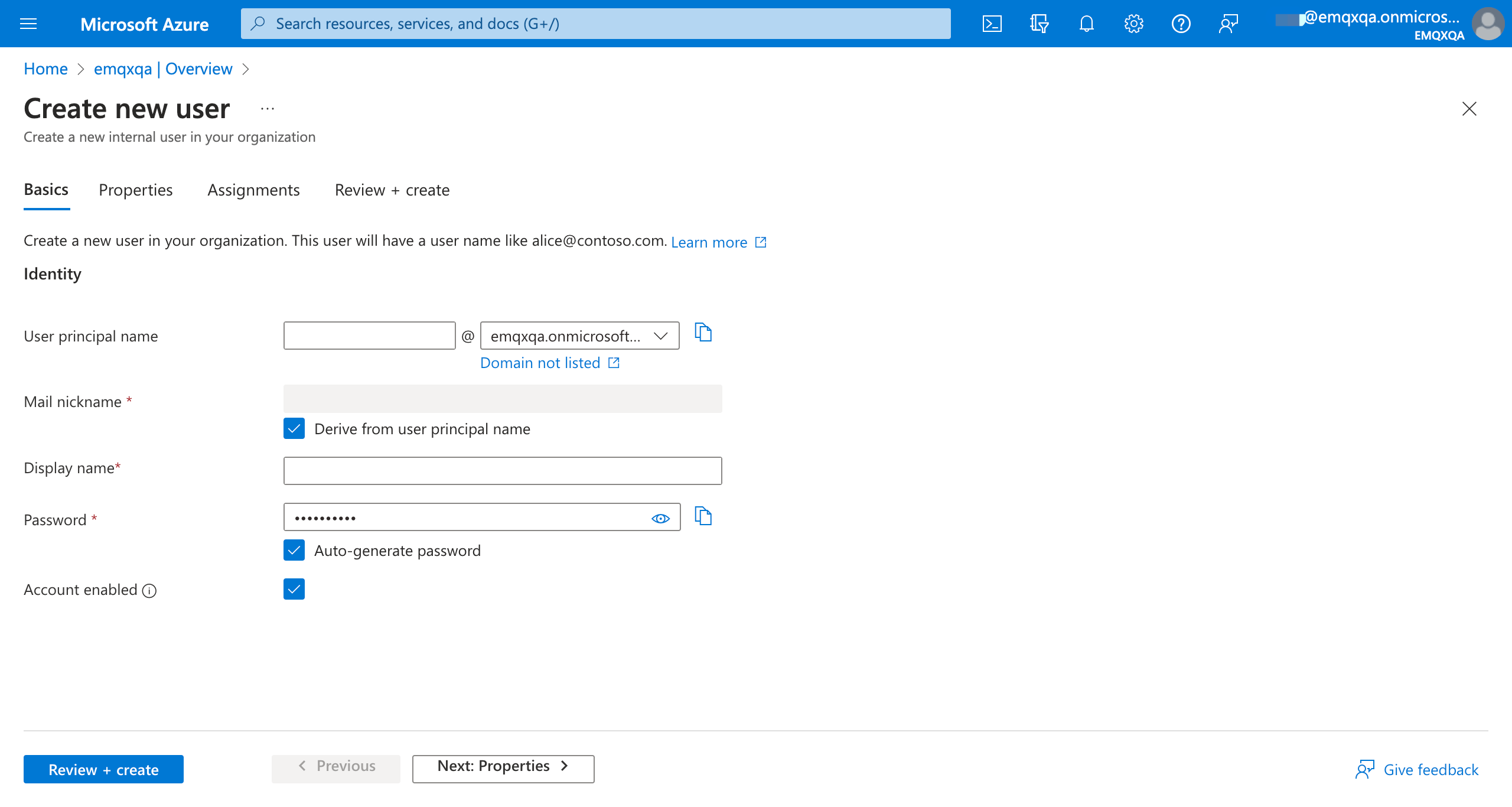Open the Help menu icon
The height and width of the screenshot is (807, 1512).
pos(1181,24)
